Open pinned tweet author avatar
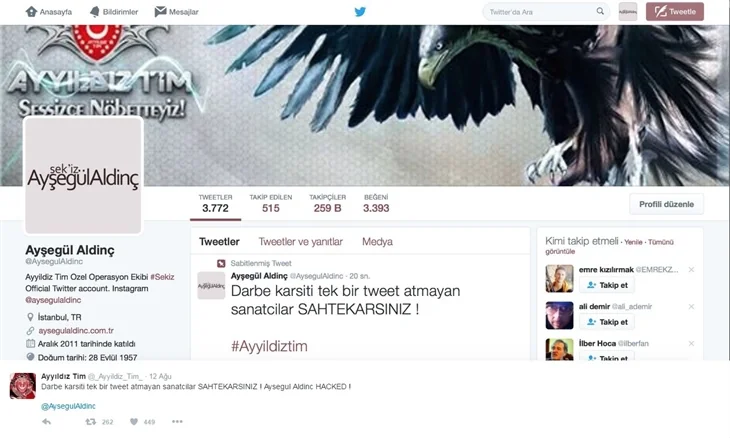The image size is (730, 438). (x=211, y=285)
